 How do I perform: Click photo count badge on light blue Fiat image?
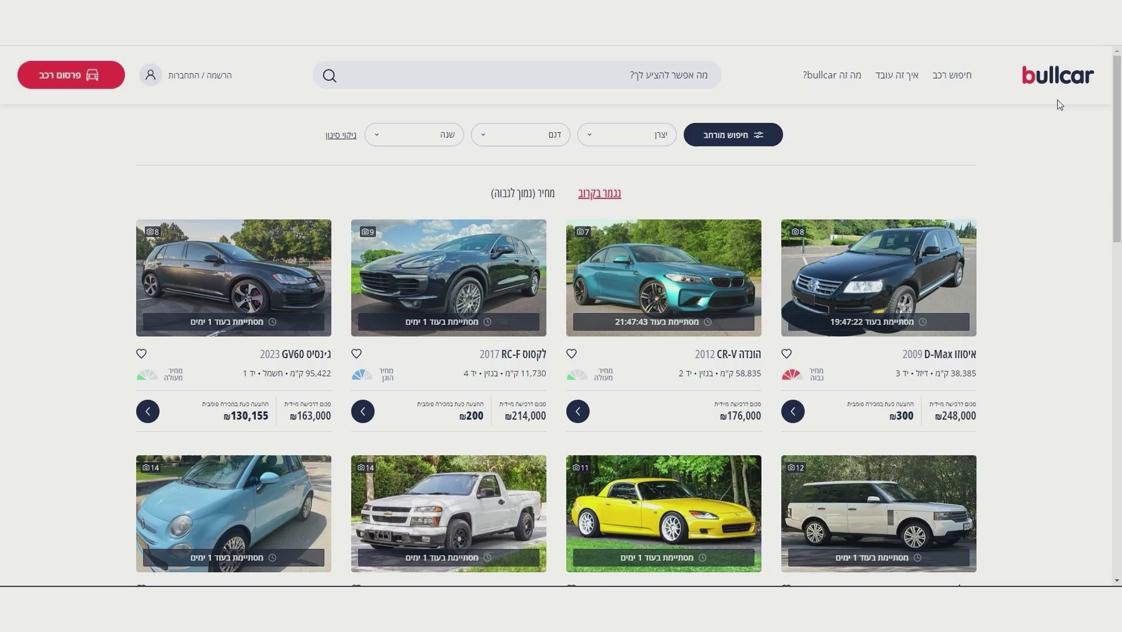pyautogui.click(x=151, y=467)
